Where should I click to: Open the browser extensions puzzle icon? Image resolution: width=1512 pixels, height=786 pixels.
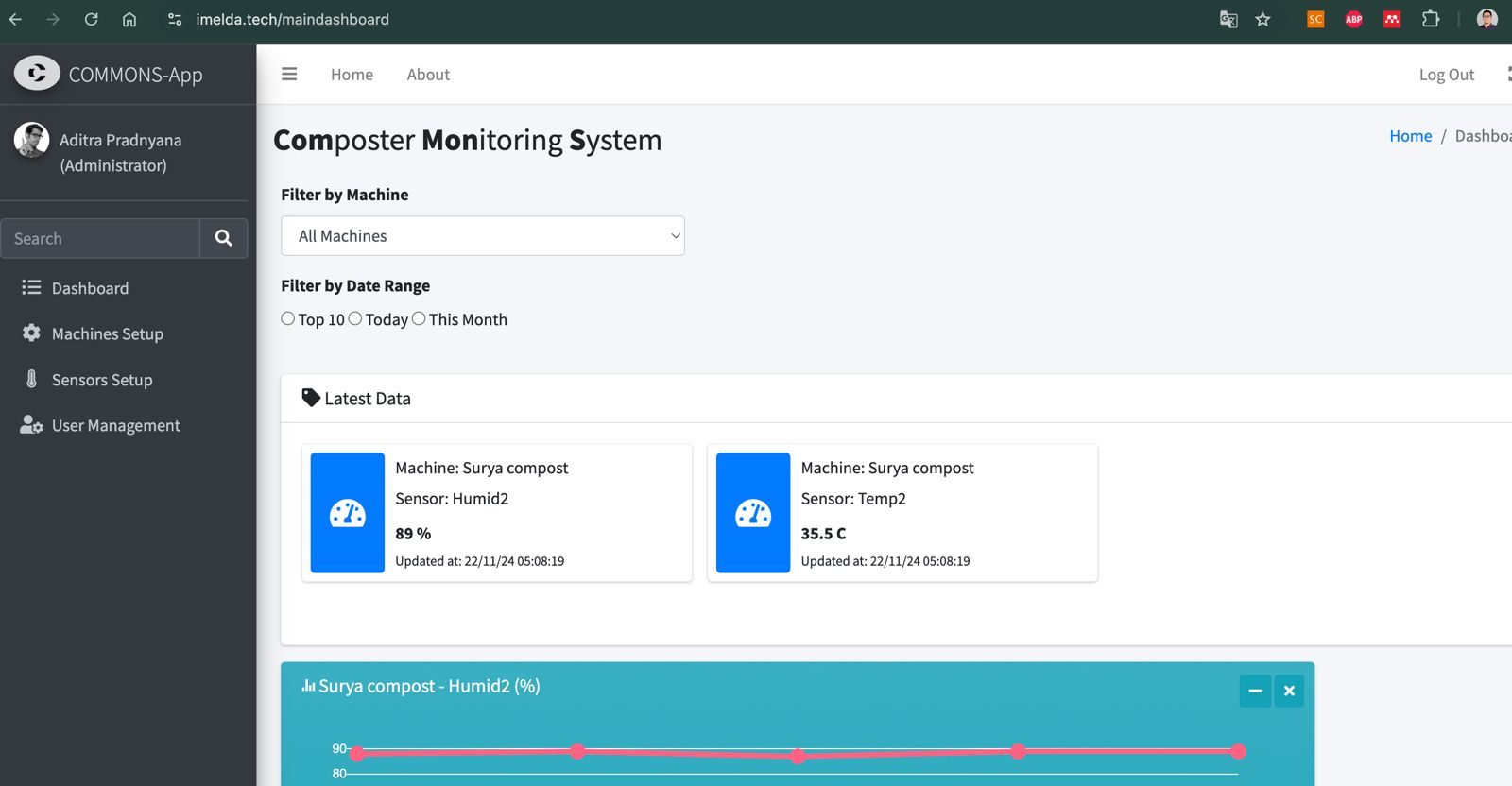[x=1431, y=19]
